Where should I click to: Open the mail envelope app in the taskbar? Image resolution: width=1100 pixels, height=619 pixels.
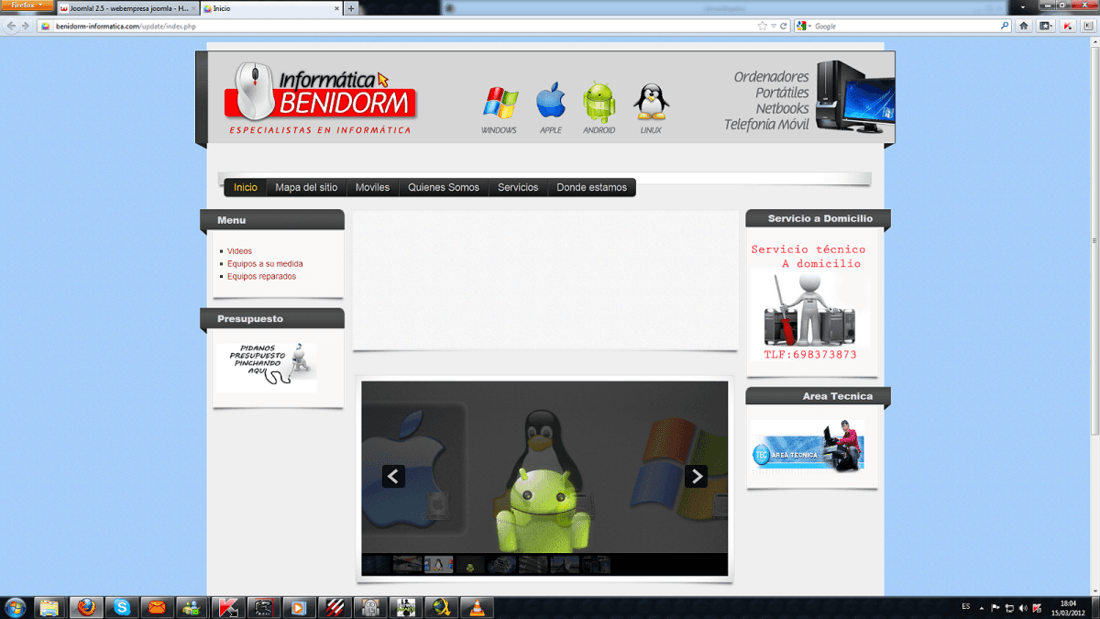tap(156, 608)
